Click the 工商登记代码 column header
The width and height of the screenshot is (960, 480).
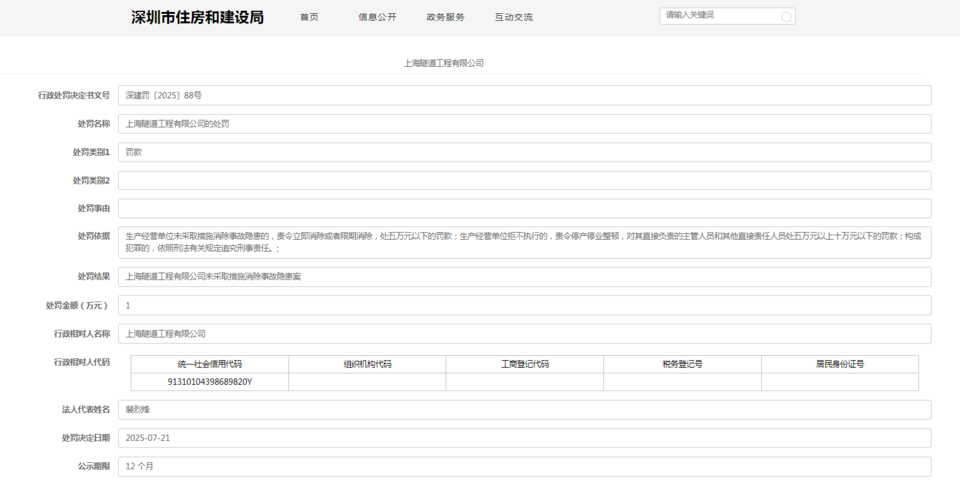click(525, 364)
